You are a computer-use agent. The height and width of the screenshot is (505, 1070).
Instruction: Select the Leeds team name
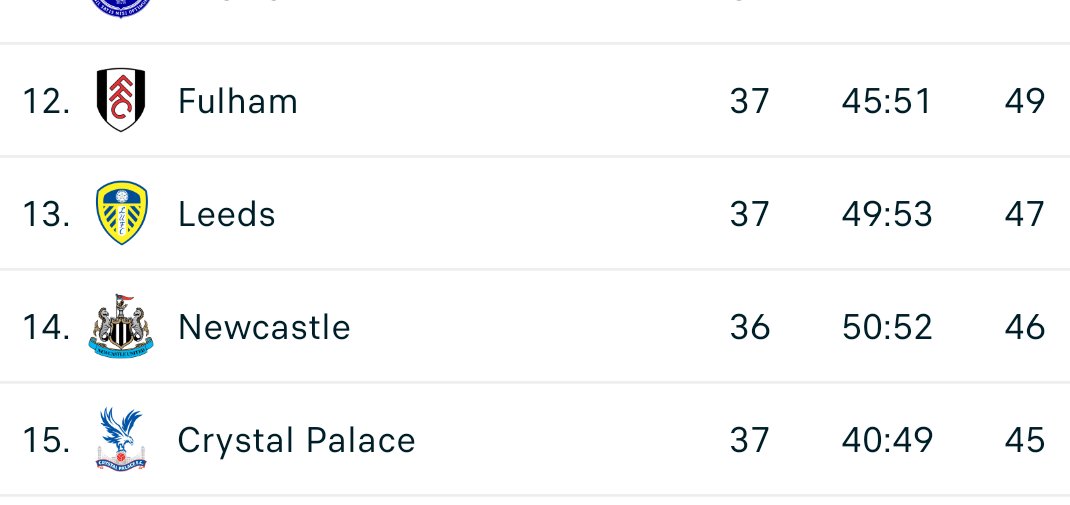tap(227, 214)
